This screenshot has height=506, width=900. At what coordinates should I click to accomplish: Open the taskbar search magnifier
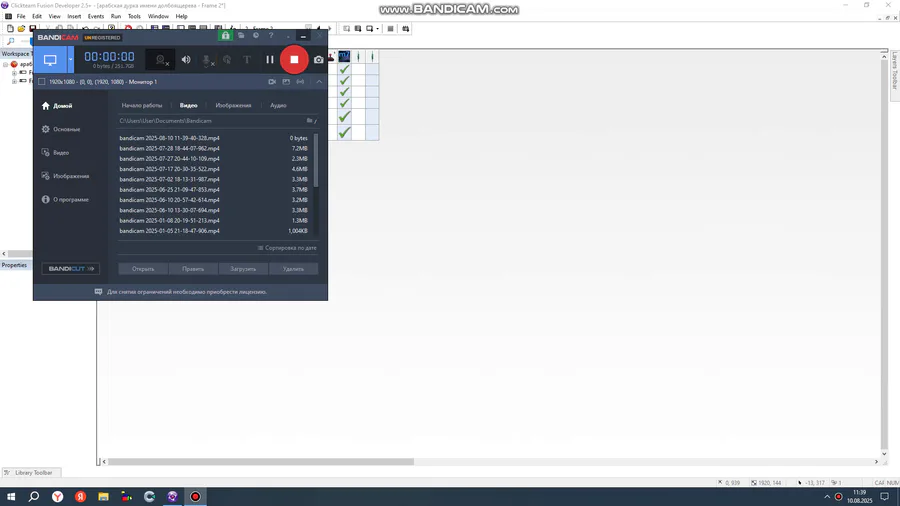tap(34, 497)
